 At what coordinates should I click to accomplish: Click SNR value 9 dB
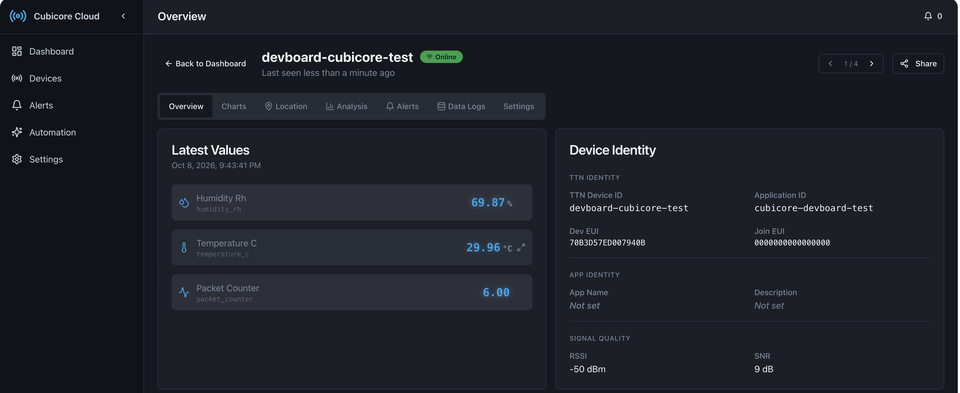click(763, 369)
